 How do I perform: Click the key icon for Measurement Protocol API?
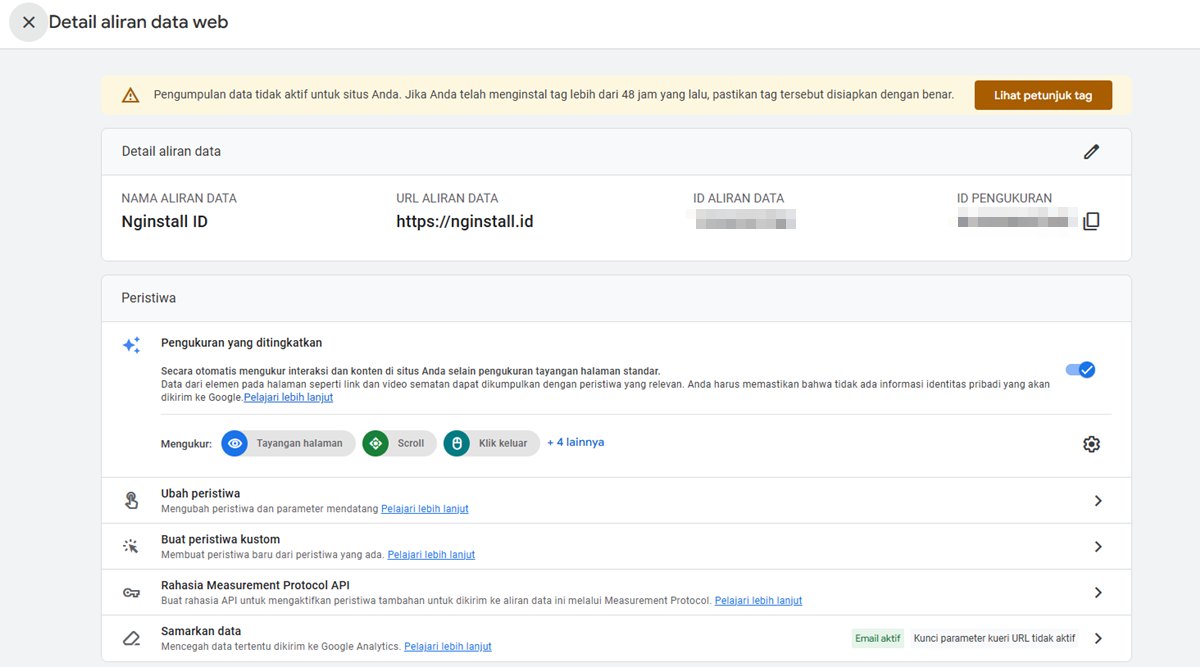pyautogui.click(x=131, y=593)
